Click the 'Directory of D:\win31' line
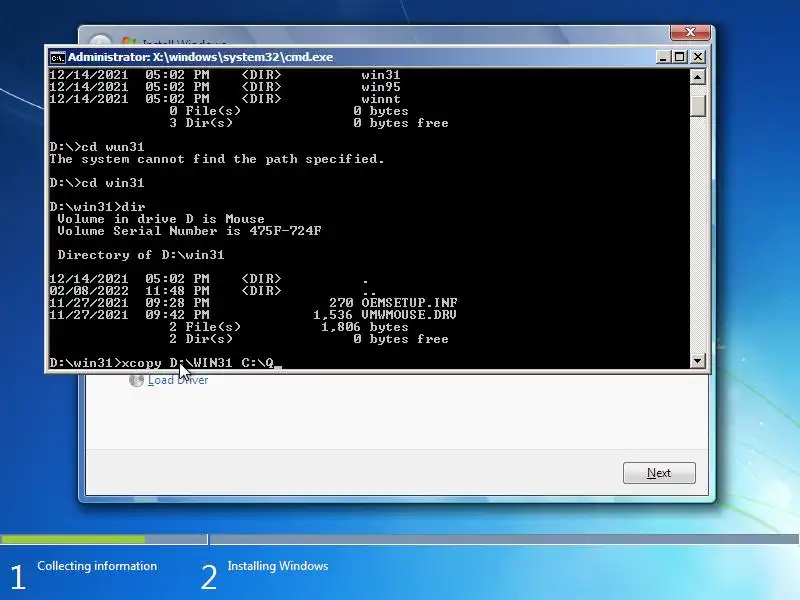 pyautogui.click(x=141, y=255)
